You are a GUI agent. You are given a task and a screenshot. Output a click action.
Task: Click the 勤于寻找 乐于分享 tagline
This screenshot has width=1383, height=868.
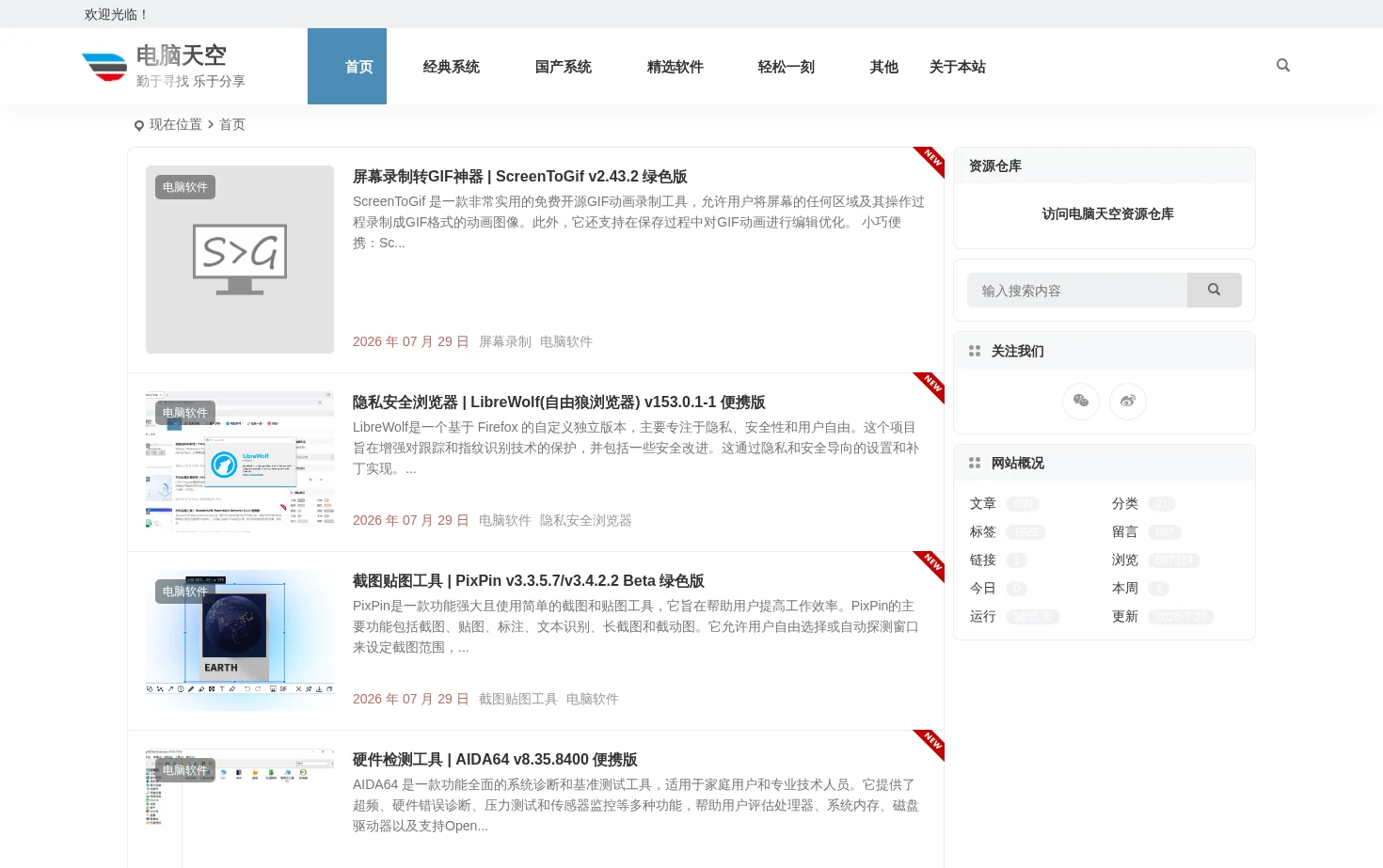click(x=191, y=82)
